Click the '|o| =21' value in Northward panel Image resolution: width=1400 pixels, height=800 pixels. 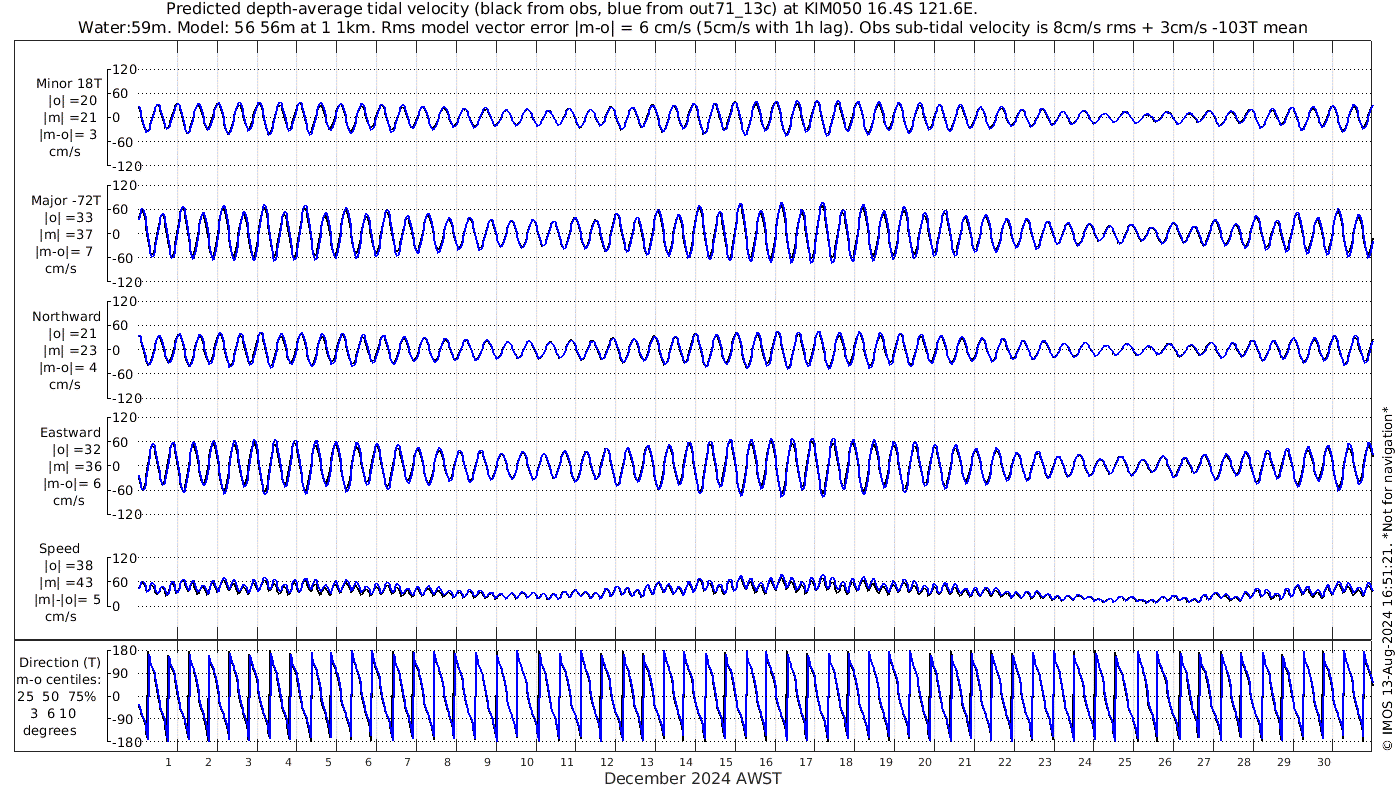[x=72, y=334]
